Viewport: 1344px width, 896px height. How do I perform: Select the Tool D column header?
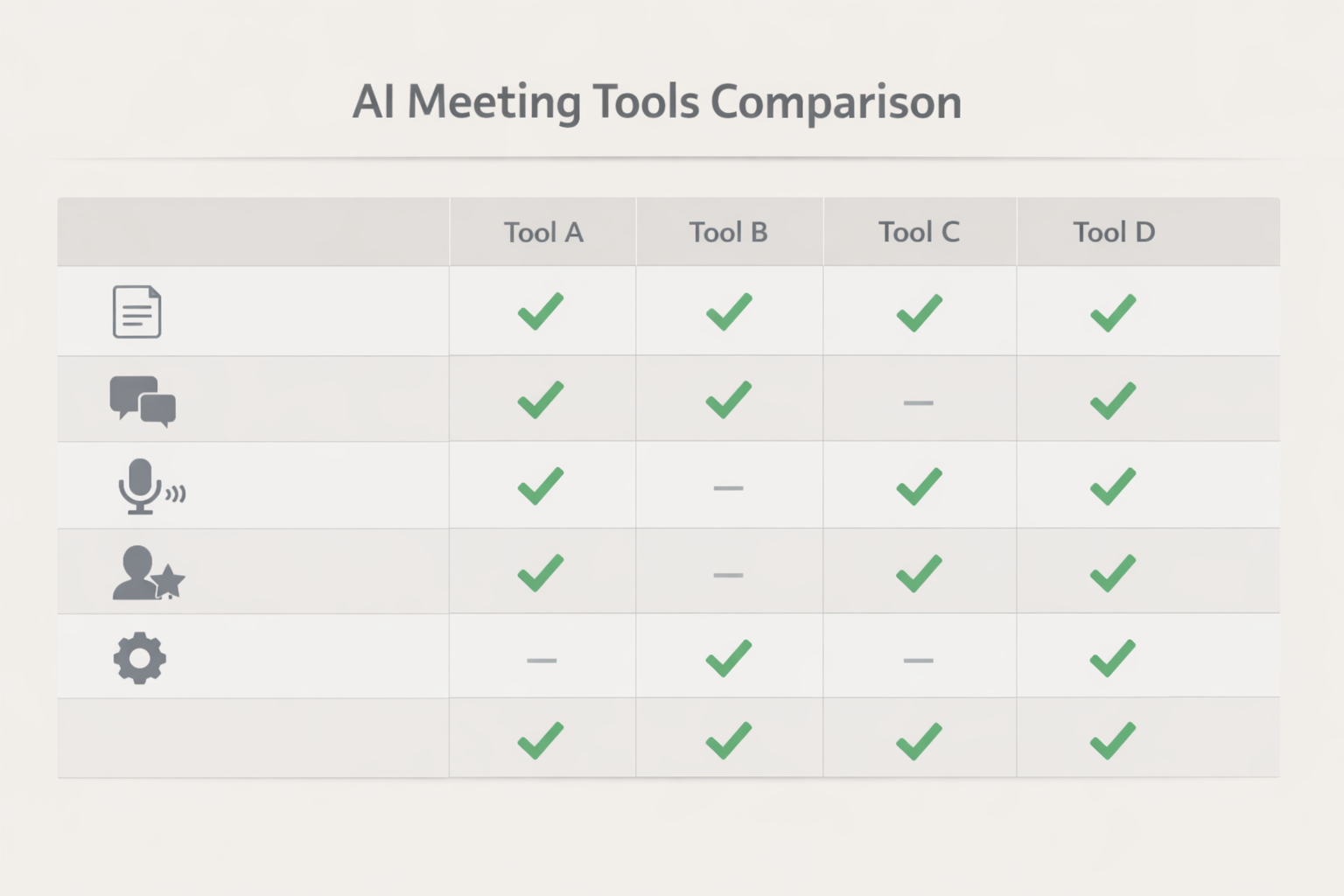pyautogui.click(x=1114, y=232)
